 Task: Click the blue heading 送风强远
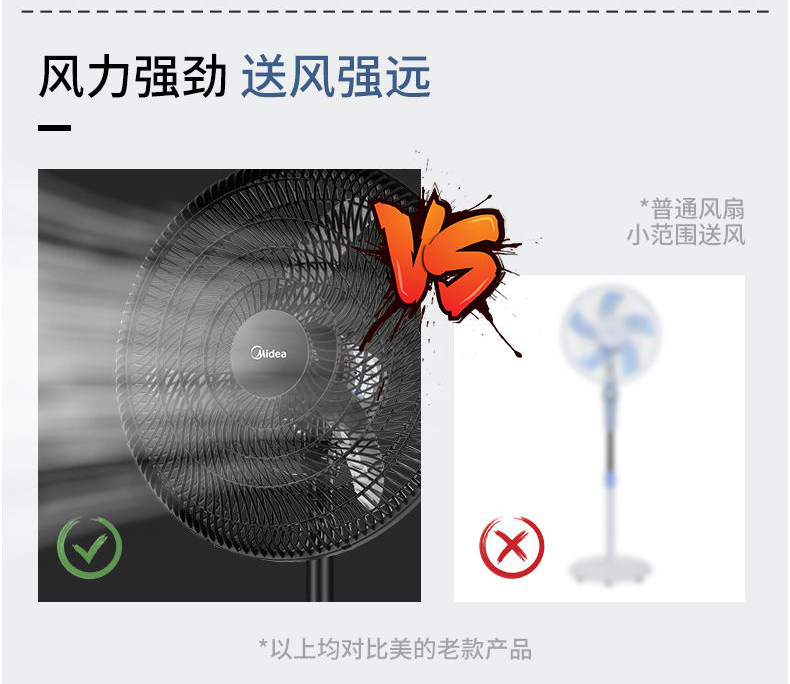tap(336, 77)
